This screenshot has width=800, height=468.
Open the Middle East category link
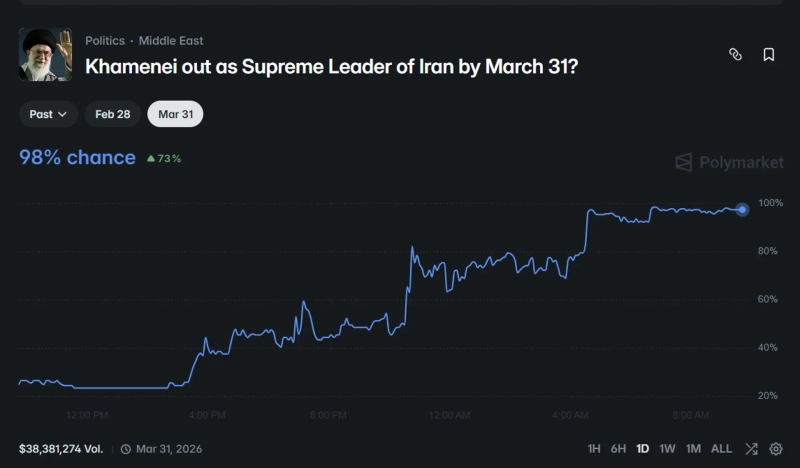(171, 41)
